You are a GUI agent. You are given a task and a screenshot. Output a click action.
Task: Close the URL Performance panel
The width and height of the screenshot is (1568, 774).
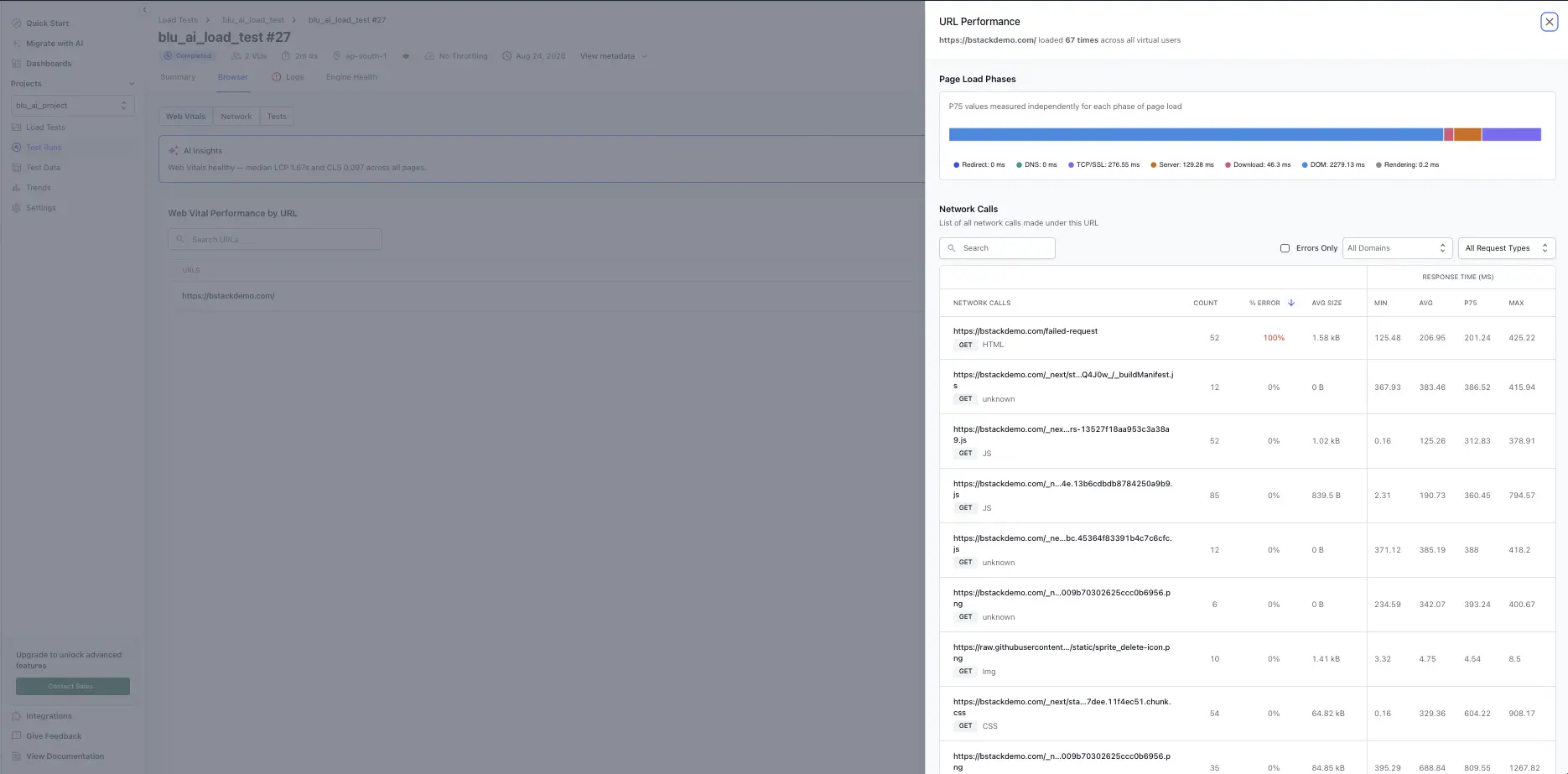(1549, 22)
